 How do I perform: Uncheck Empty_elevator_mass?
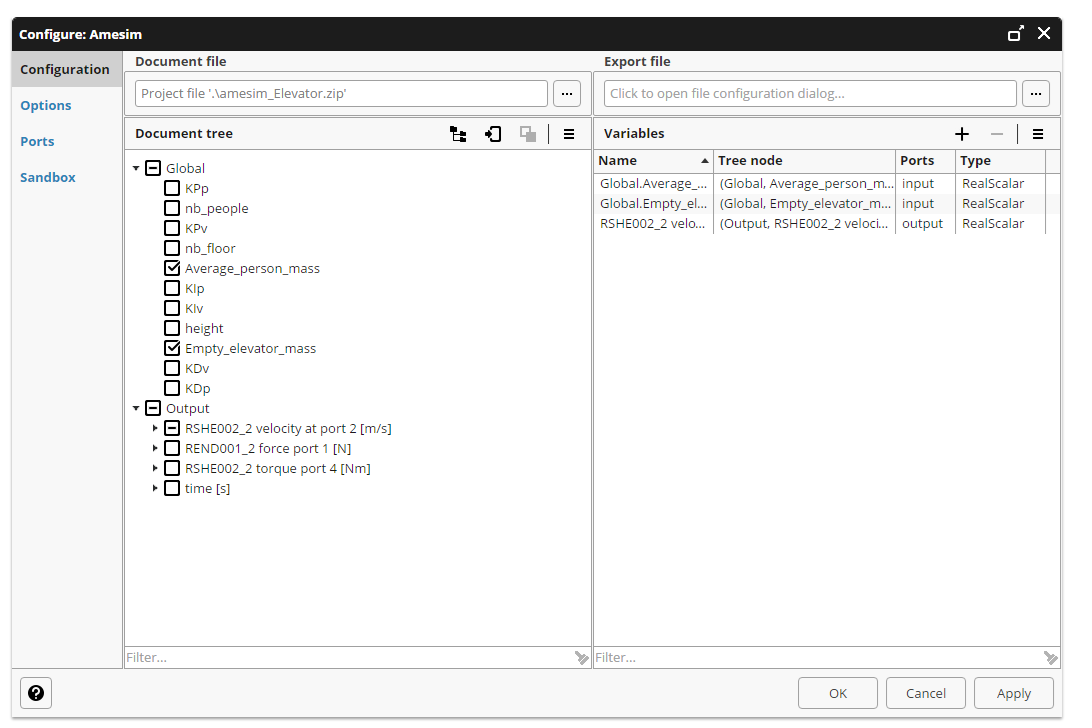(172, 348)
